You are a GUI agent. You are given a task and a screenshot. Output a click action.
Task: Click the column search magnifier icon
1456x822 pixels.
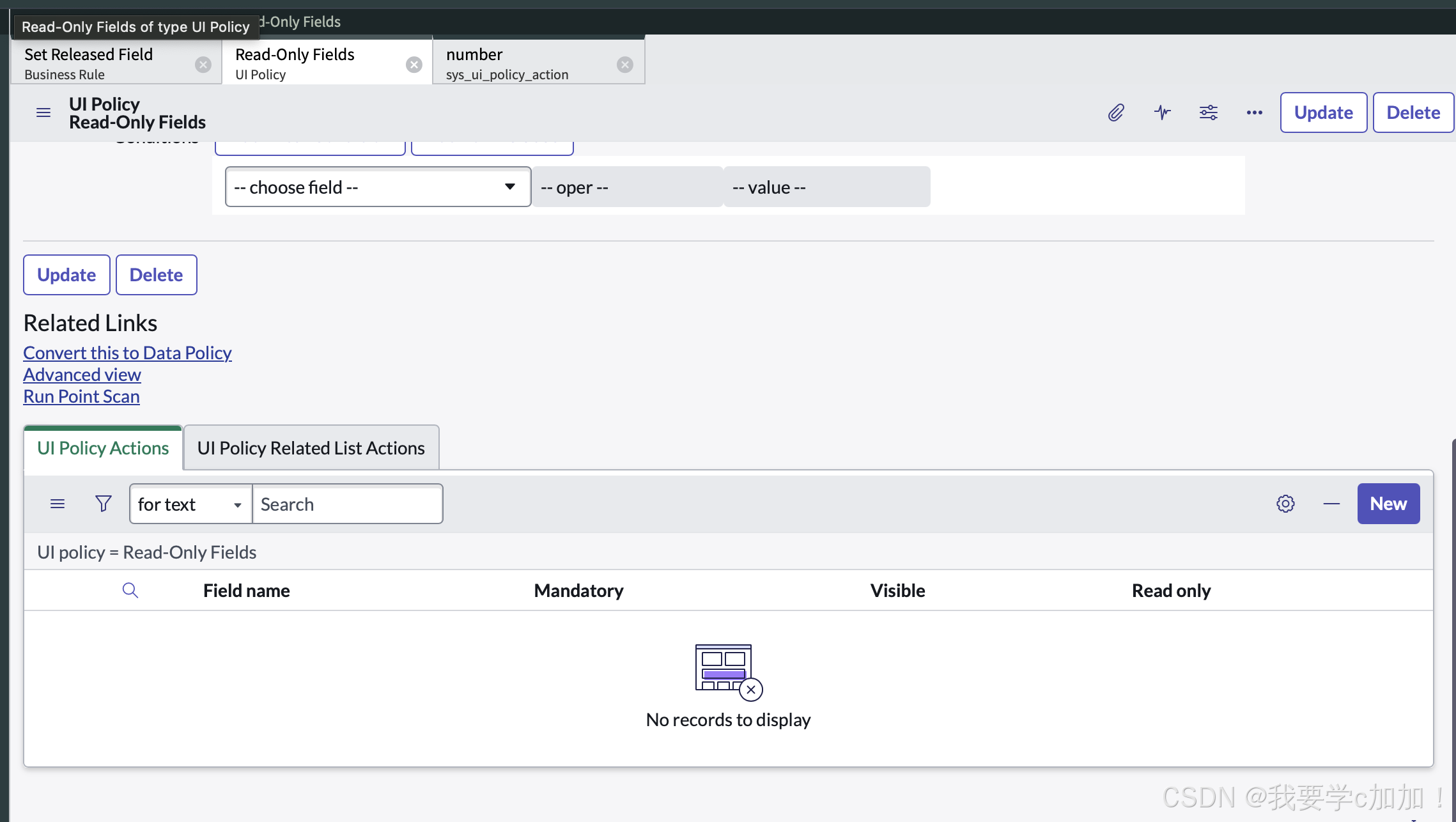(x=130, y=590)
